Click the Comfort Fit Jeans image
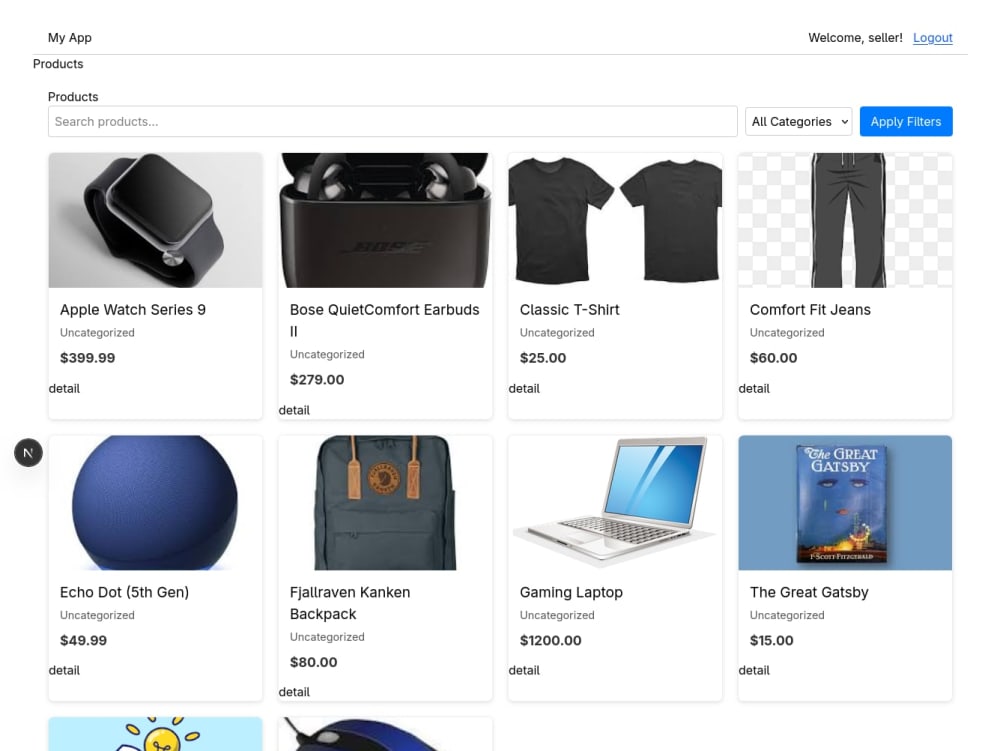Image resolution: width=1000 pixels, height=751 pixels. pyautogui.click(x=845, y=220)
